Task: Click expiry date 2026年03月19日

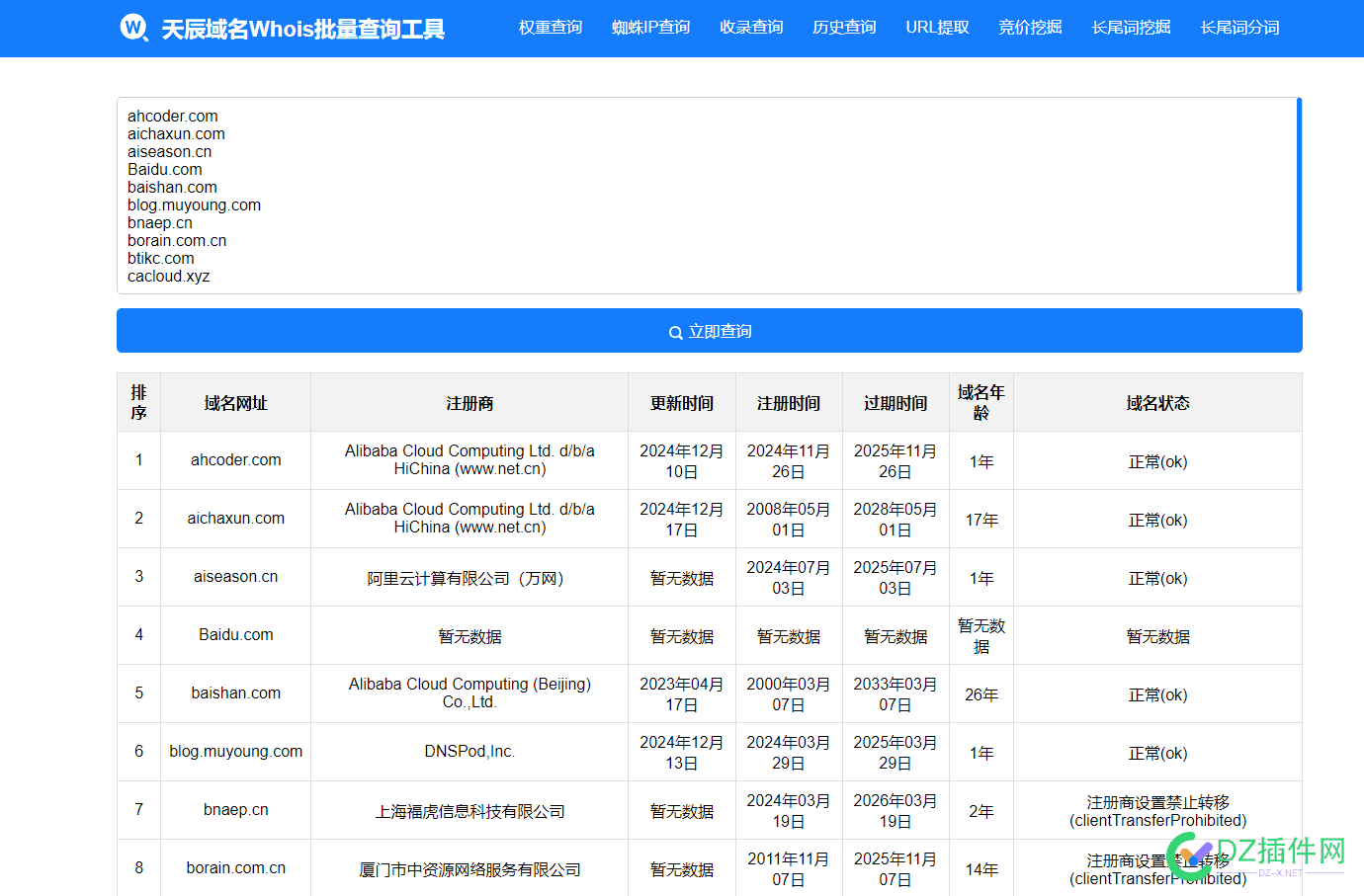Action: click(x=895, y=811)
